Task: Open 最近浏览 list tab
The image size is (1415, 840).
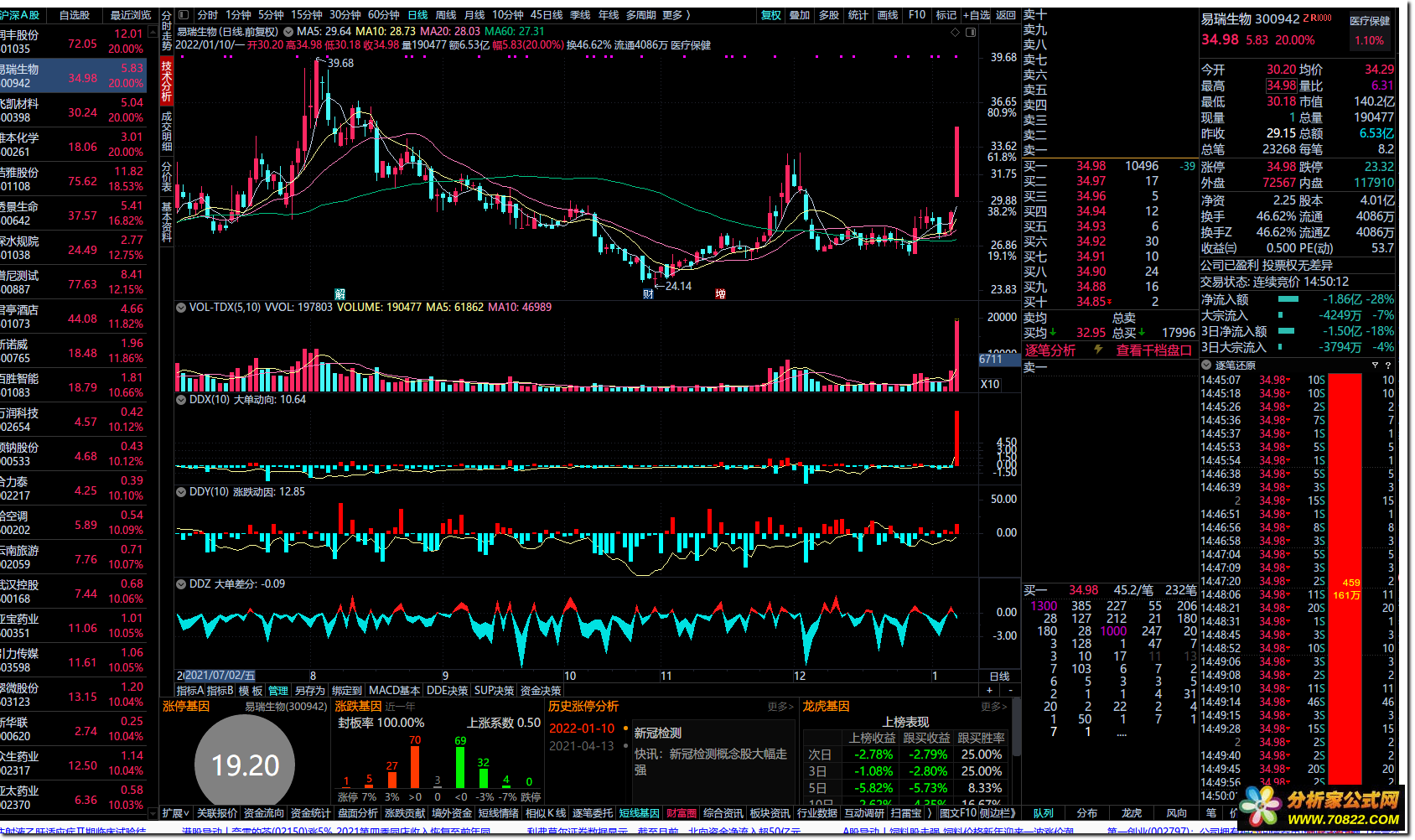Action: (x=131, y=15)
